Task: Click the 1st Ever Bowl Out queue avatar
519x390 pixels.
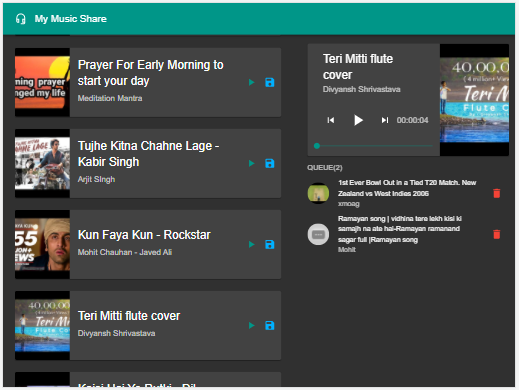Action: pos(318,193)
